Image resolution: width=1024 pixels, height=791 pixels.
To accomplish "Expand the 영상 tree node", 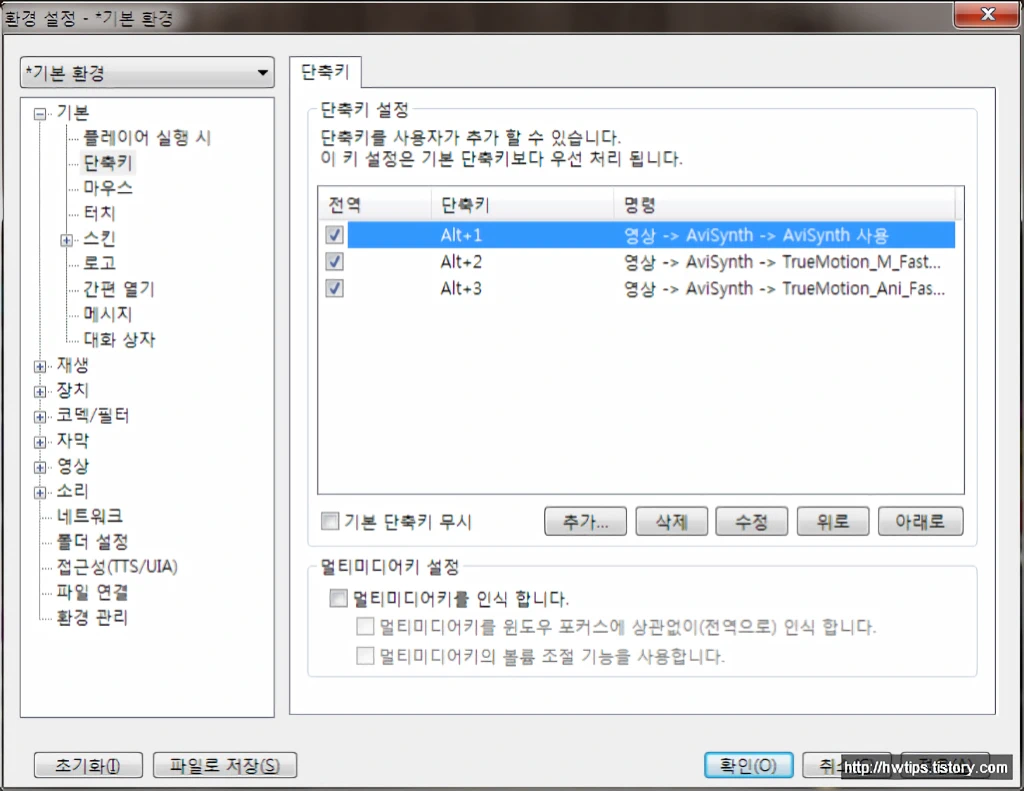I will click(x=40, y=468).
